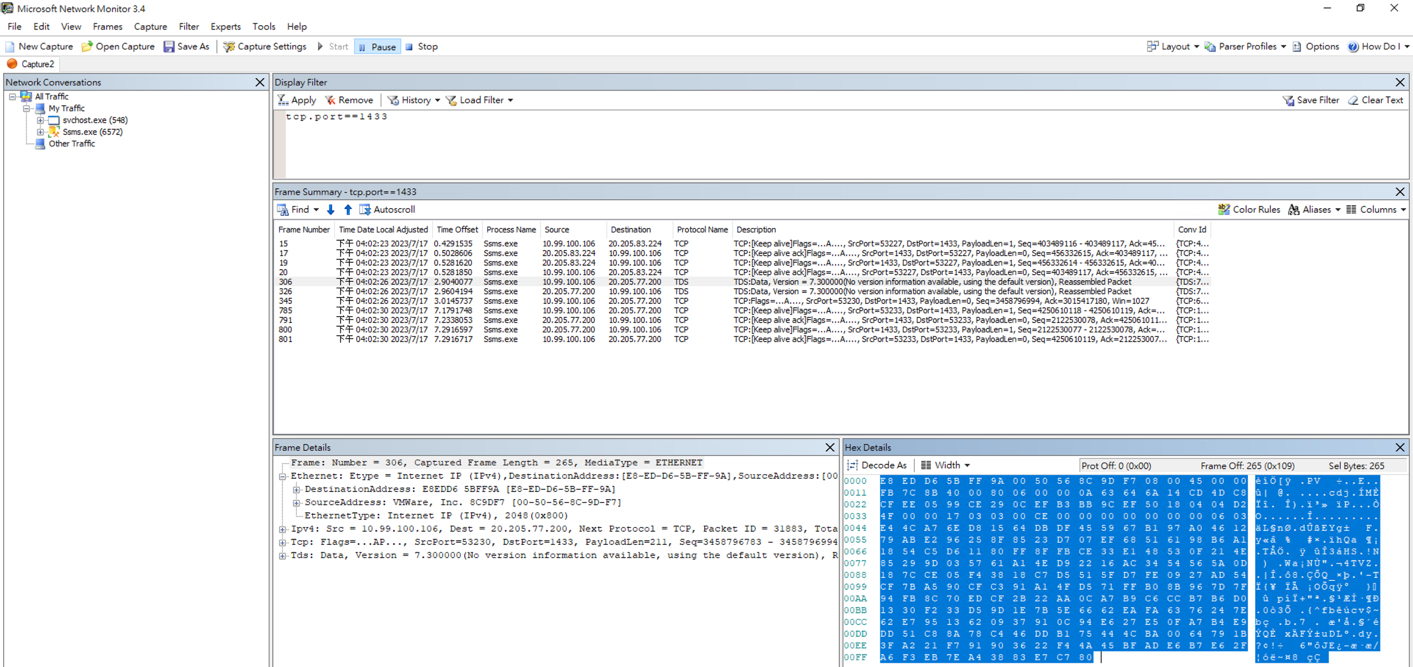The height and width of the screenshot is (667, 1413).
Task: Expand the Tcp node in Frame Details
Action: coord(283,542)
